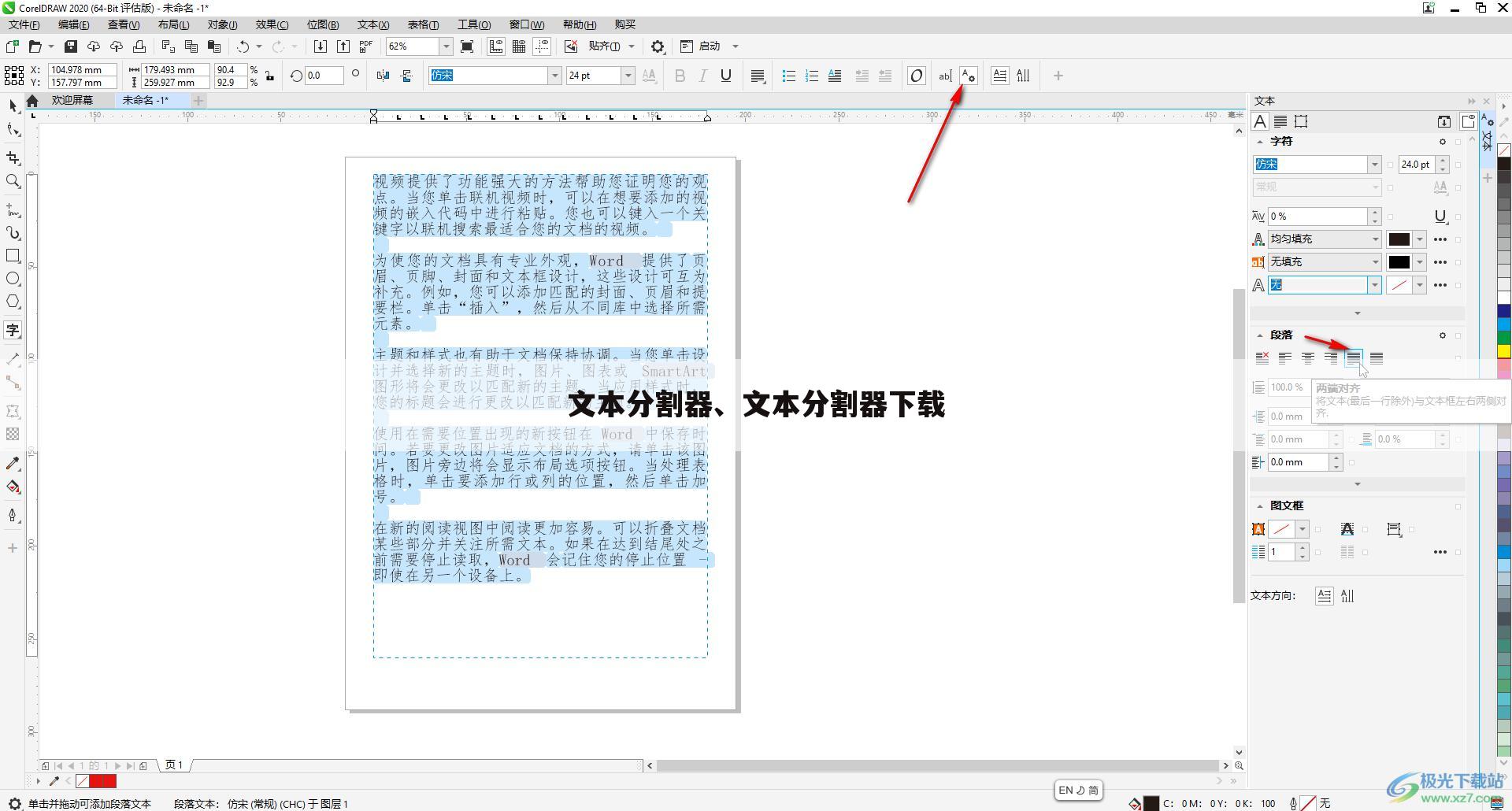Apply left paragraph alignment
This screenshot has width=1512, height=811.
coord(1285,358)
